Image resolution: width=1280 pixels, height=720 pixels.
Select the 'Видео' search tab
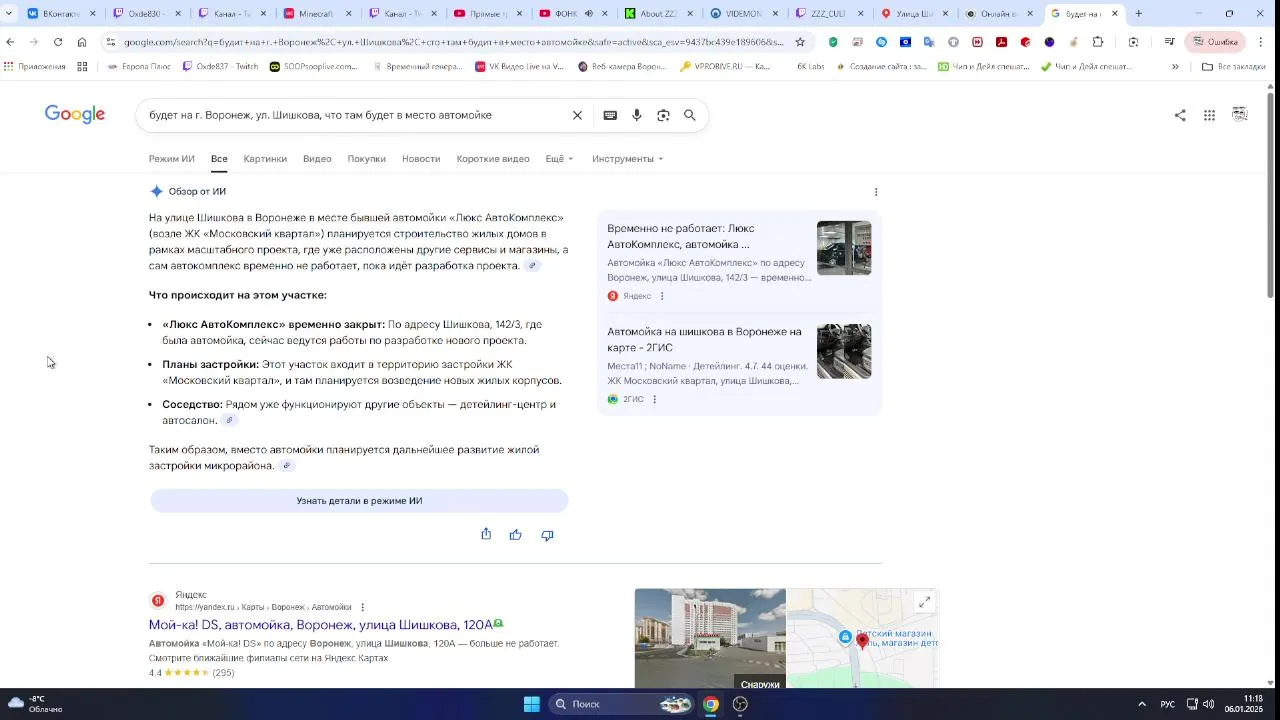tap(317, 159)
